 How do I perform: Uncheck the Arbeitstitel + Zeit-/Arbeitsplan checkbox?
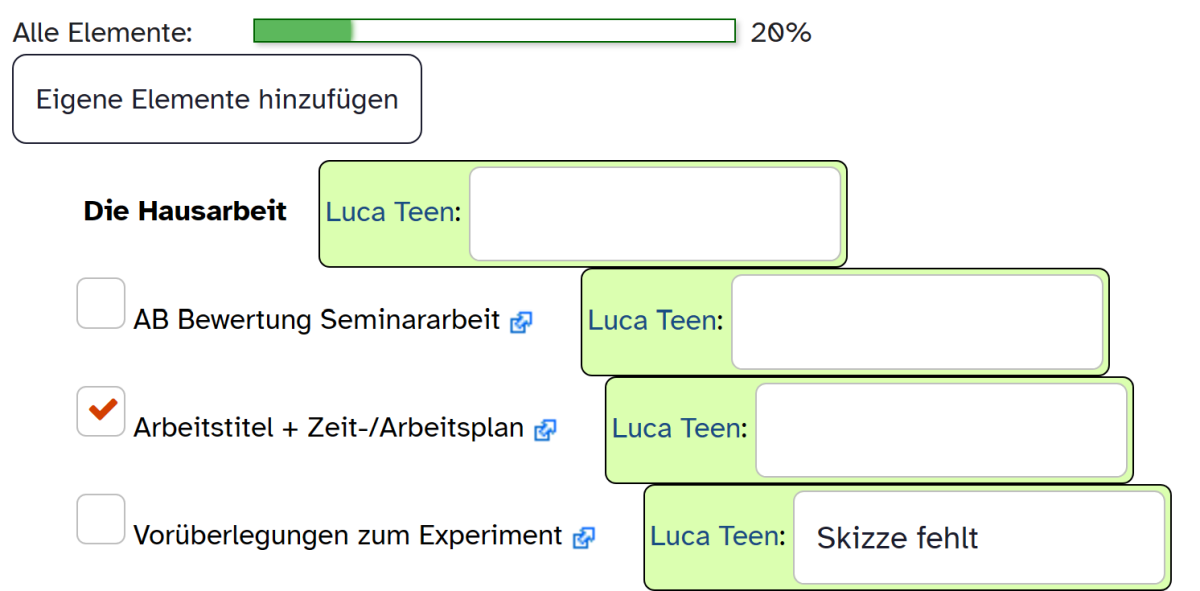click(x=101, y=411)
